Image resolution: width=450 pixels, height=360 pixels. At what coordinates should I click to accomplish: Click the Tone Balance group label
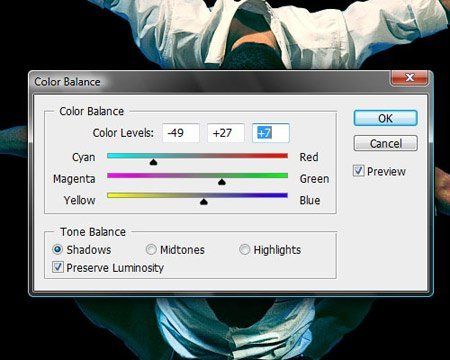click(x=93, y=232)
